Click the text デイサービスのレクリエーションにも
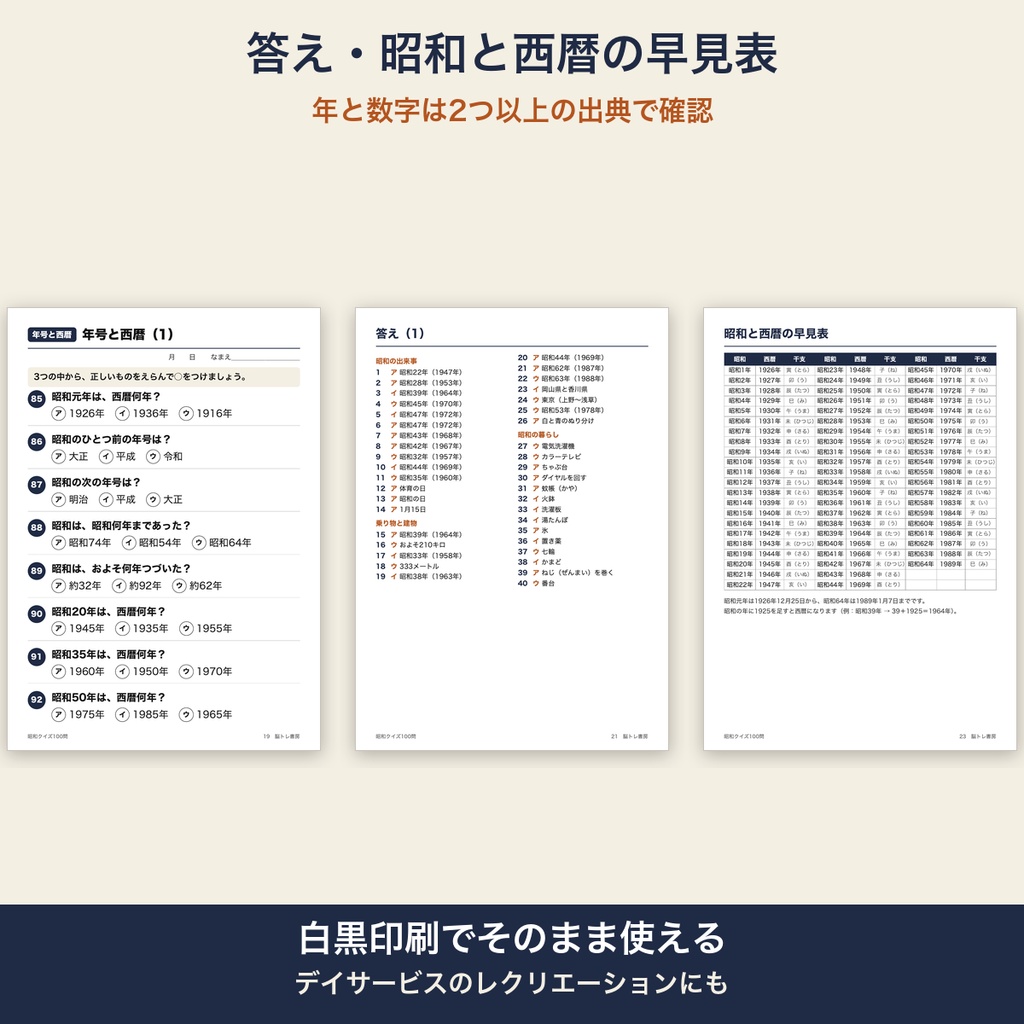Viewport: 1024px width, 1024px height. click(x=512, y=983)
